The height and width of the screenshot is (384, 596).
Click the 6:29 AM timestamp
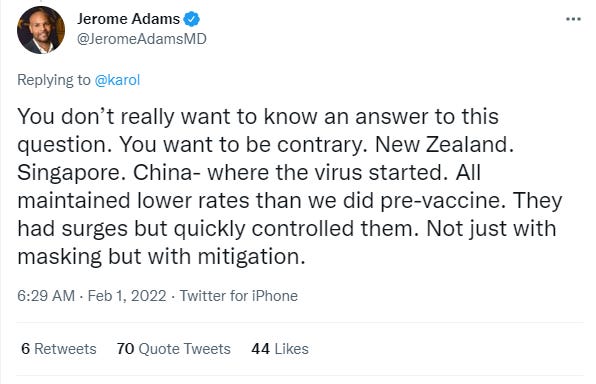coord(46,296)
